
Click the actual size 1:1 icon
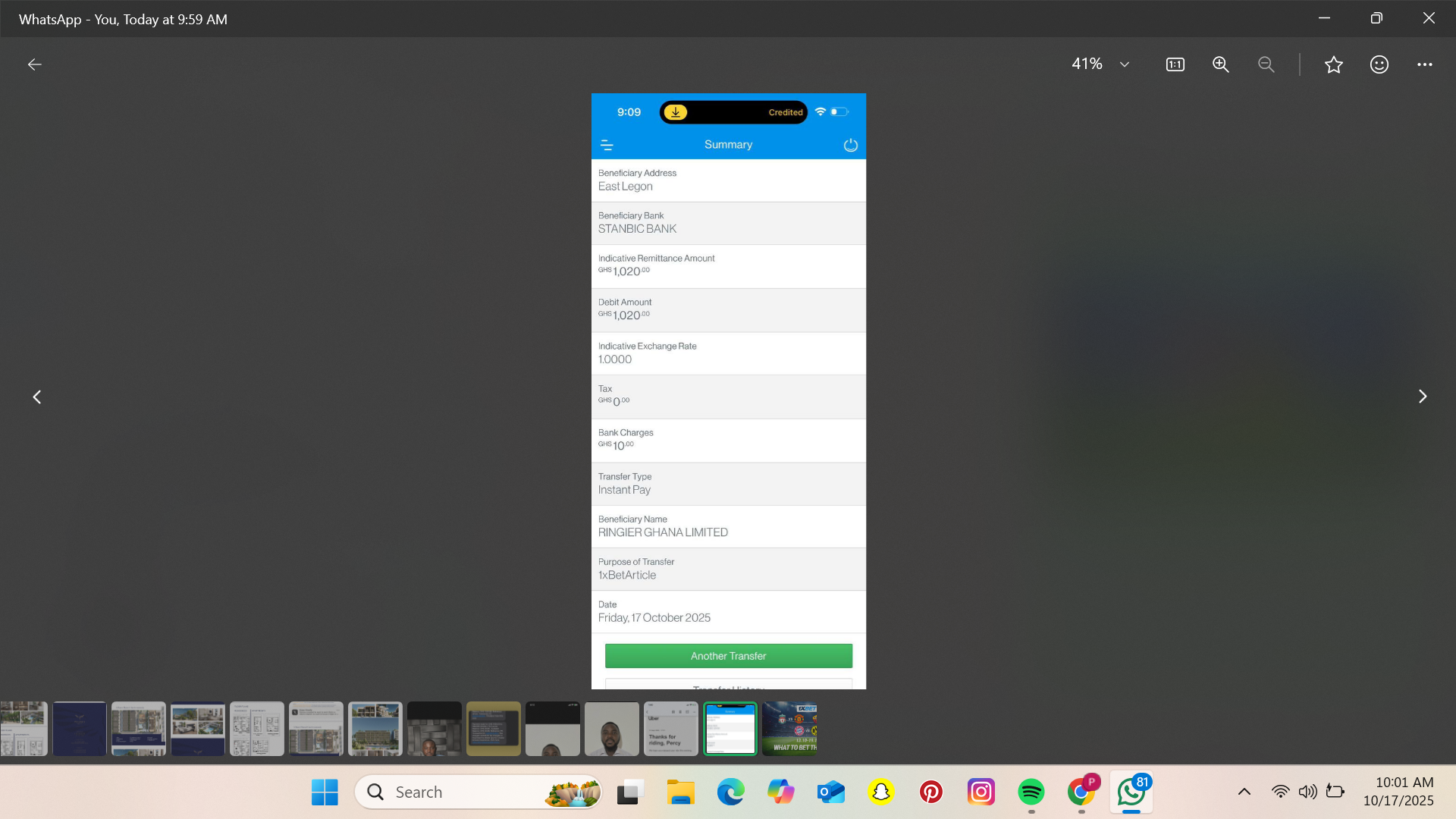click(x=1175, y=64)
